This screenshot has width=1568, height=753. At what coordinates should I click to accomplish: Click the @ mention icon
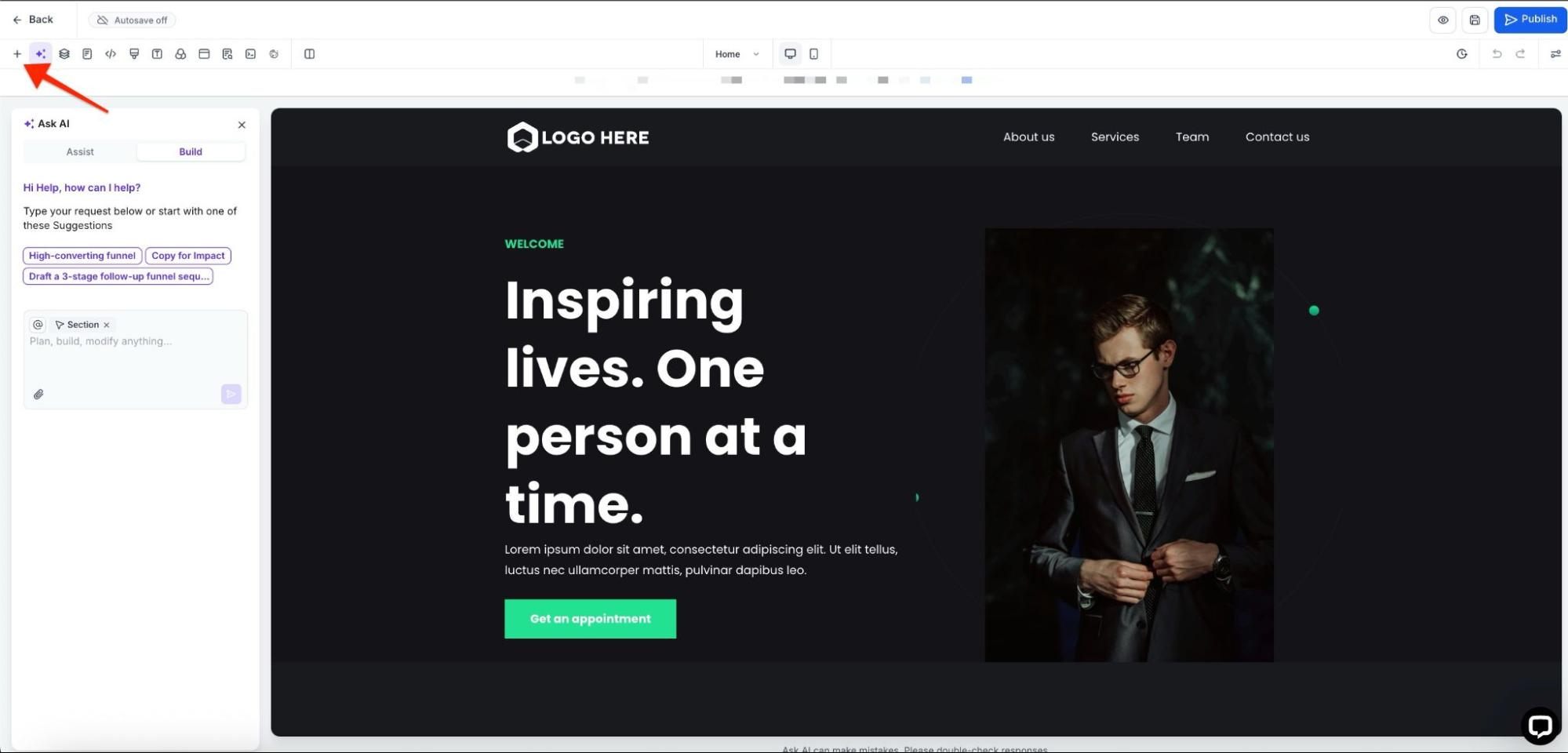tap(38, 325)
